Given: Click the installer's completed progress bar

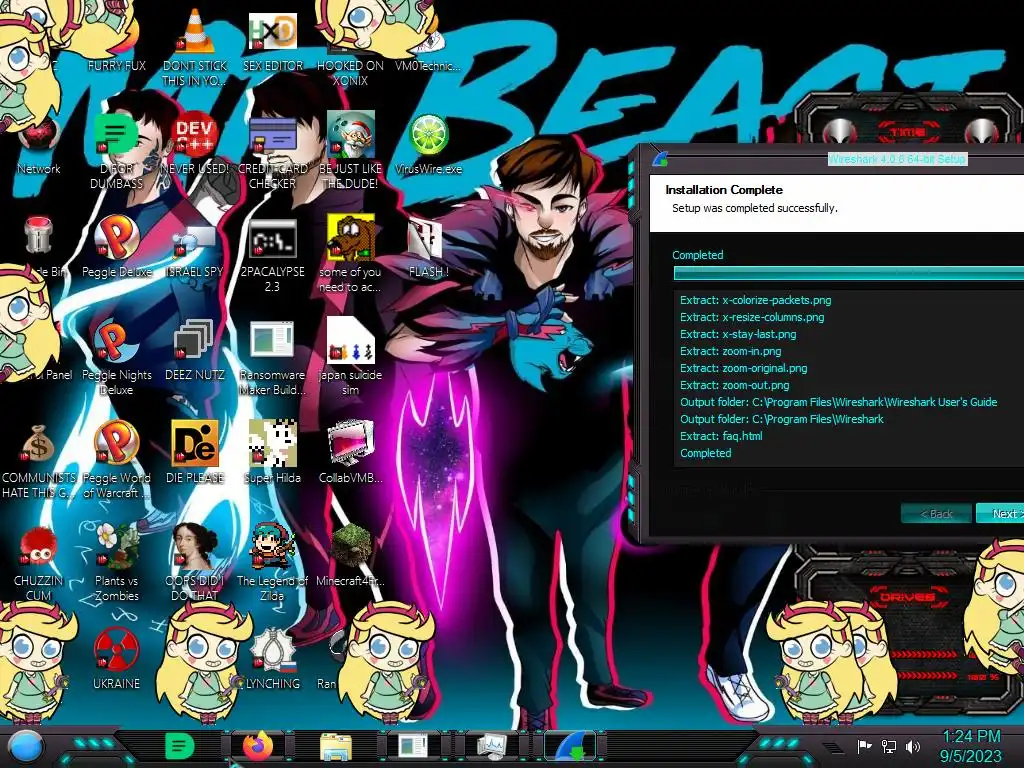Looking at the screenshot, I should (848, 273).
